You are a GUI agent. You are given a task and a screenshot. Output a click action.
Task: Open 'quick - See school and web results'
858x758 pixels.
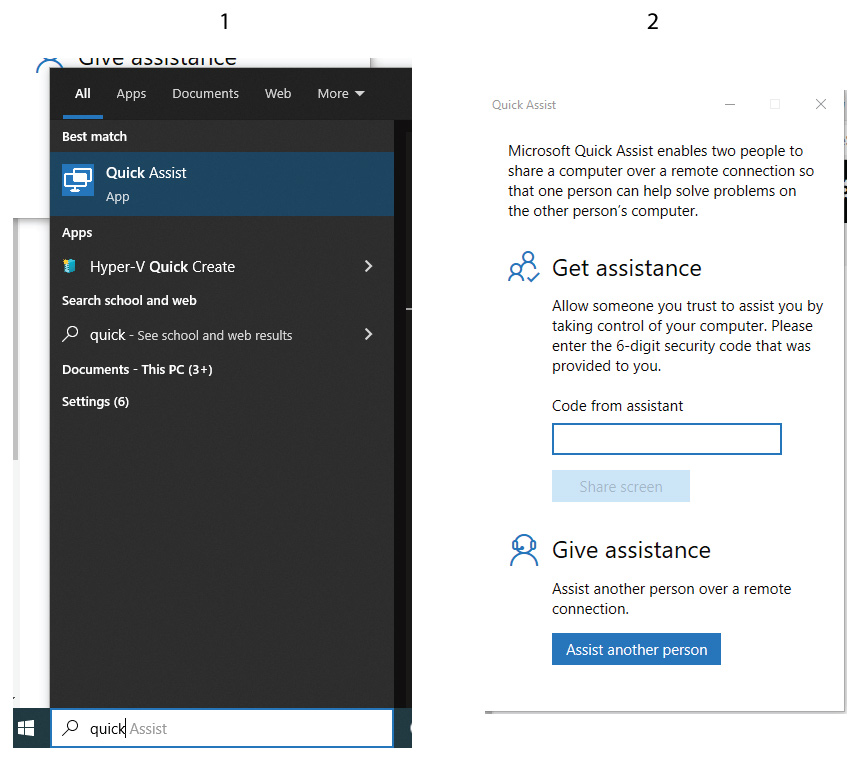222,334
